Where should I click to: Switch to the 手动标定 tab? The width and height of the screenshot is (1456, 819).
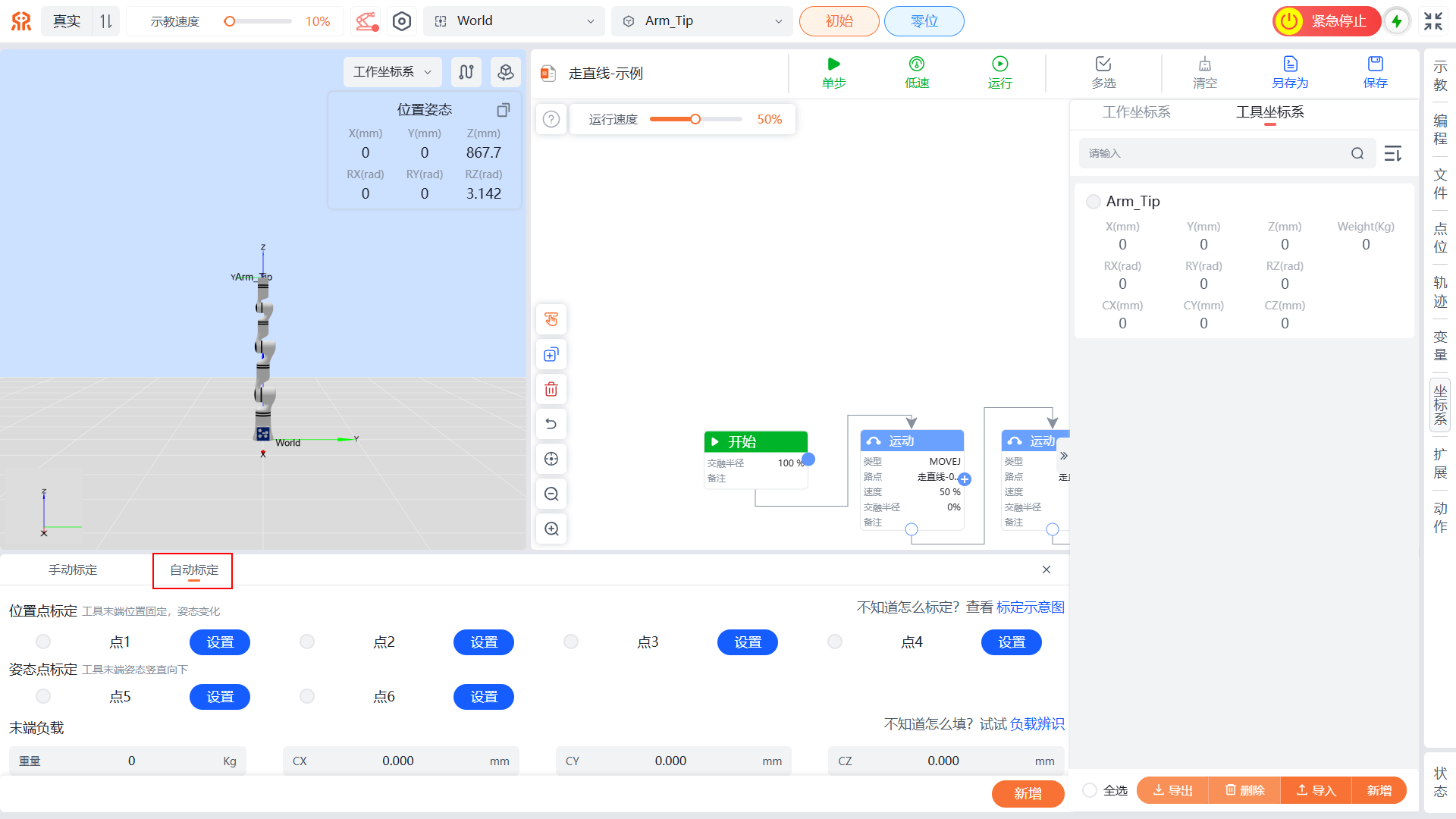(x=73, y=570)
